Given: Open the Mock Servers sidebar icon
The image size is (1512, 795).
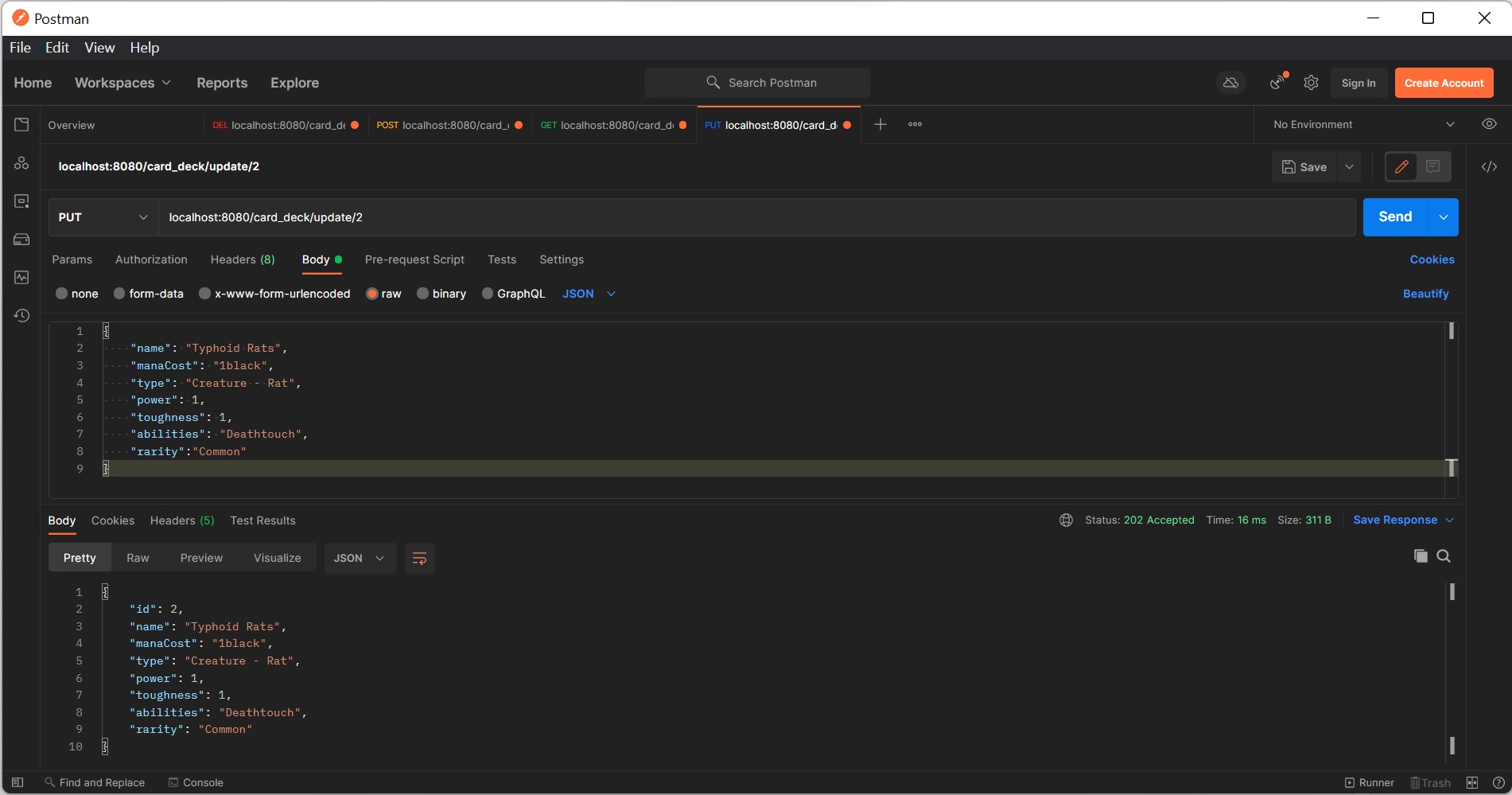Looking at the screenshot, I should (21, 240).
